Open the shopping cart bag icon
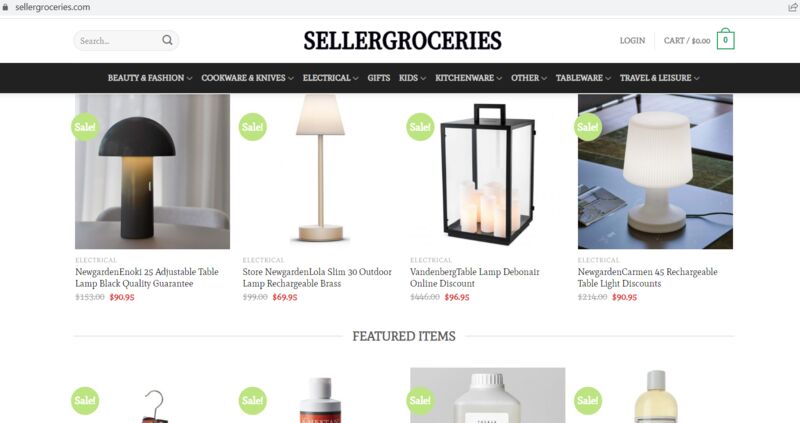800x423 pixels. [x=725, y=39]
